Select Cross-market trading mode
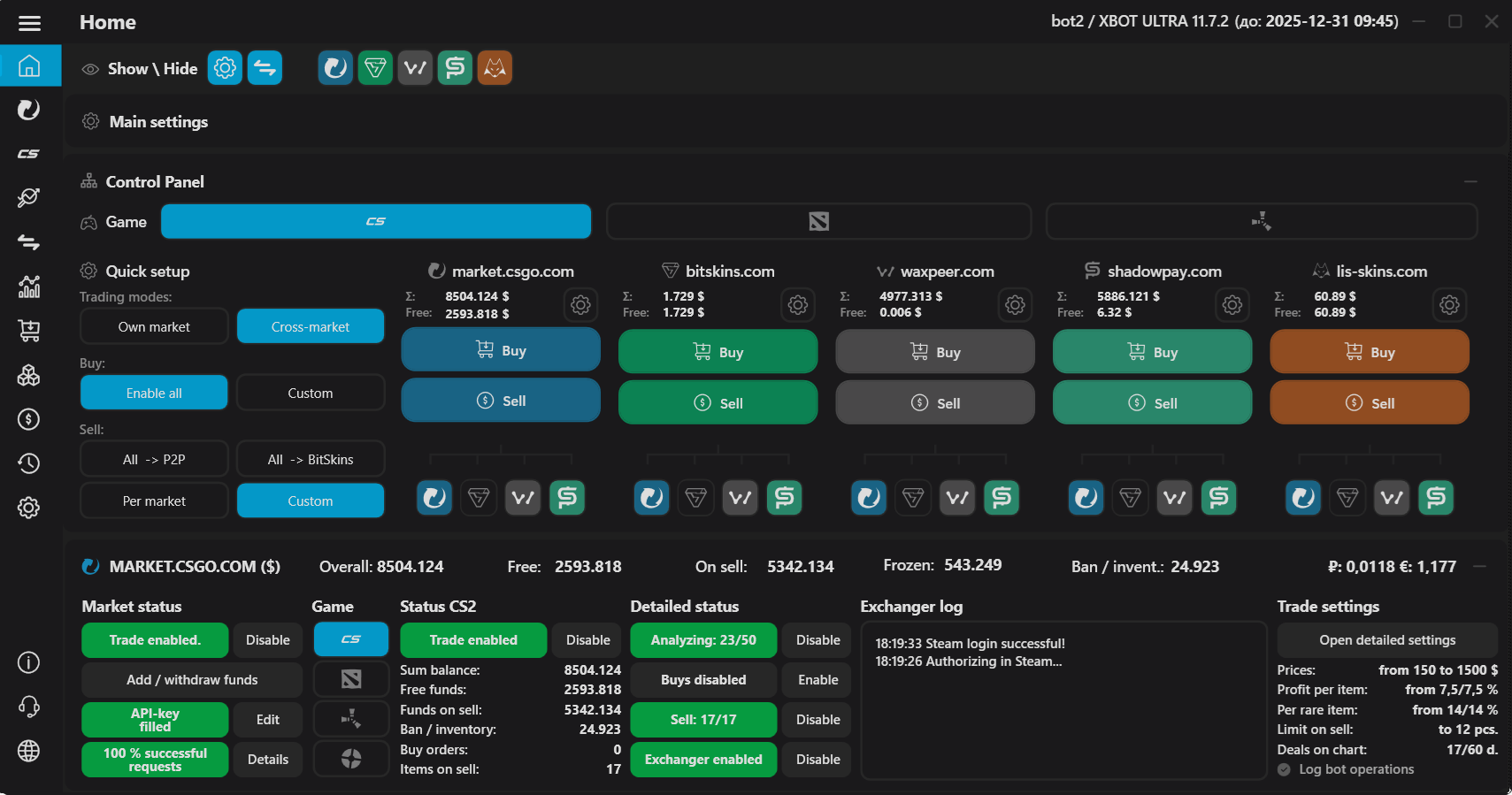Viewport: 1512px width, 795px height. pos(311,326)
